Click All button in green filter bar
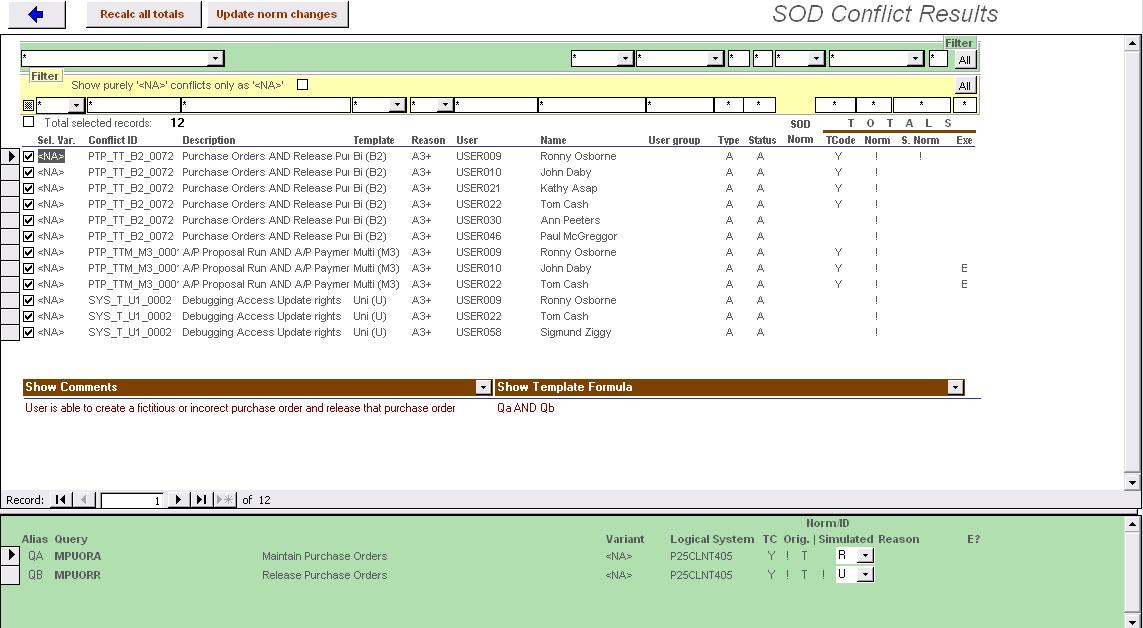Image resolution: width=1143 pixels, height=628 pixels. 964,60
